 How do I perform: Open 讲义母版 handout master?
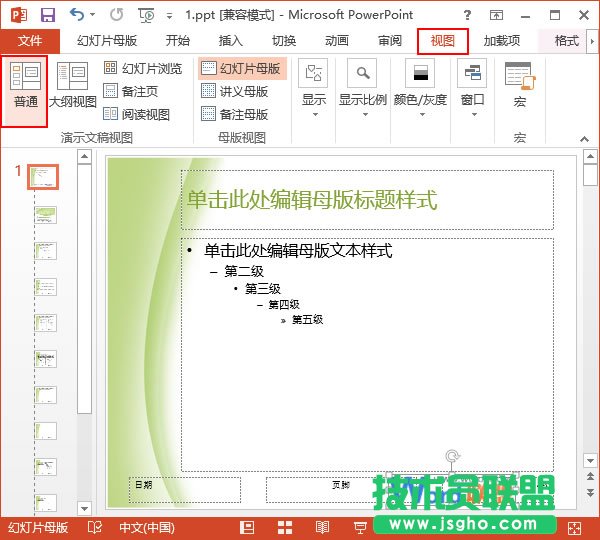(234, 91)
